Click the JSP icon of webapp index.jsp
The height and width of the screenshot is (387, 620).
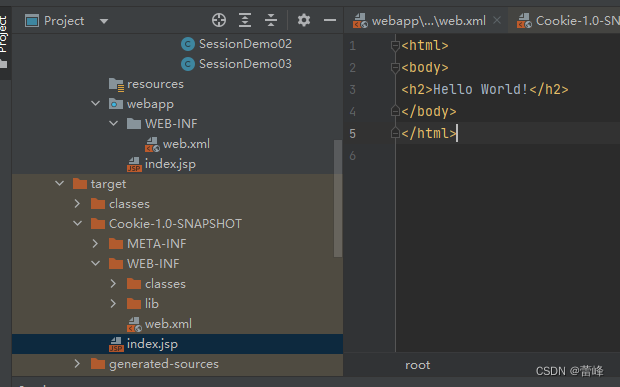134,164
